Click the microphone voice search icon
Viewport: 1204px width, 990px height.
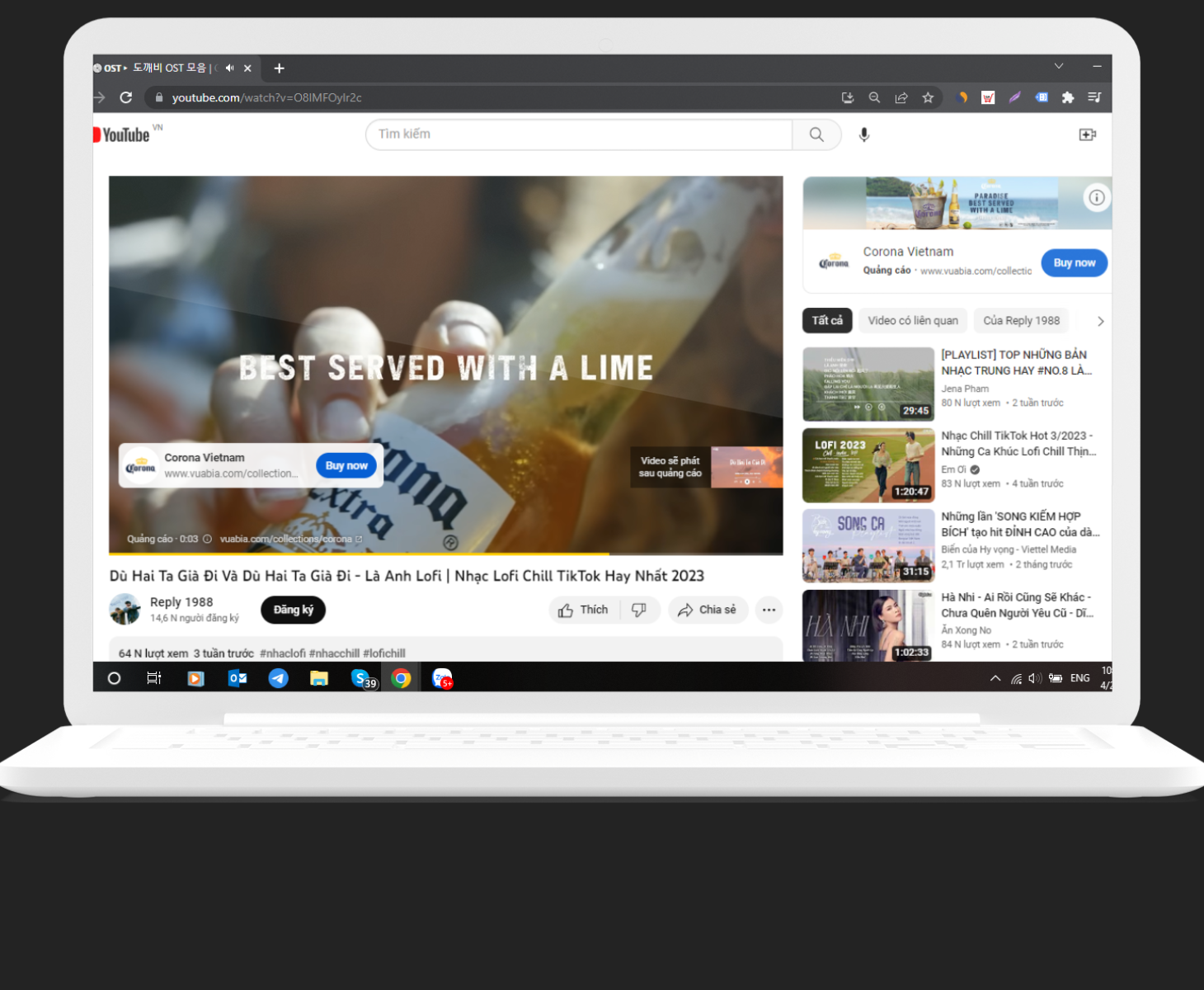tap(863, 134)
